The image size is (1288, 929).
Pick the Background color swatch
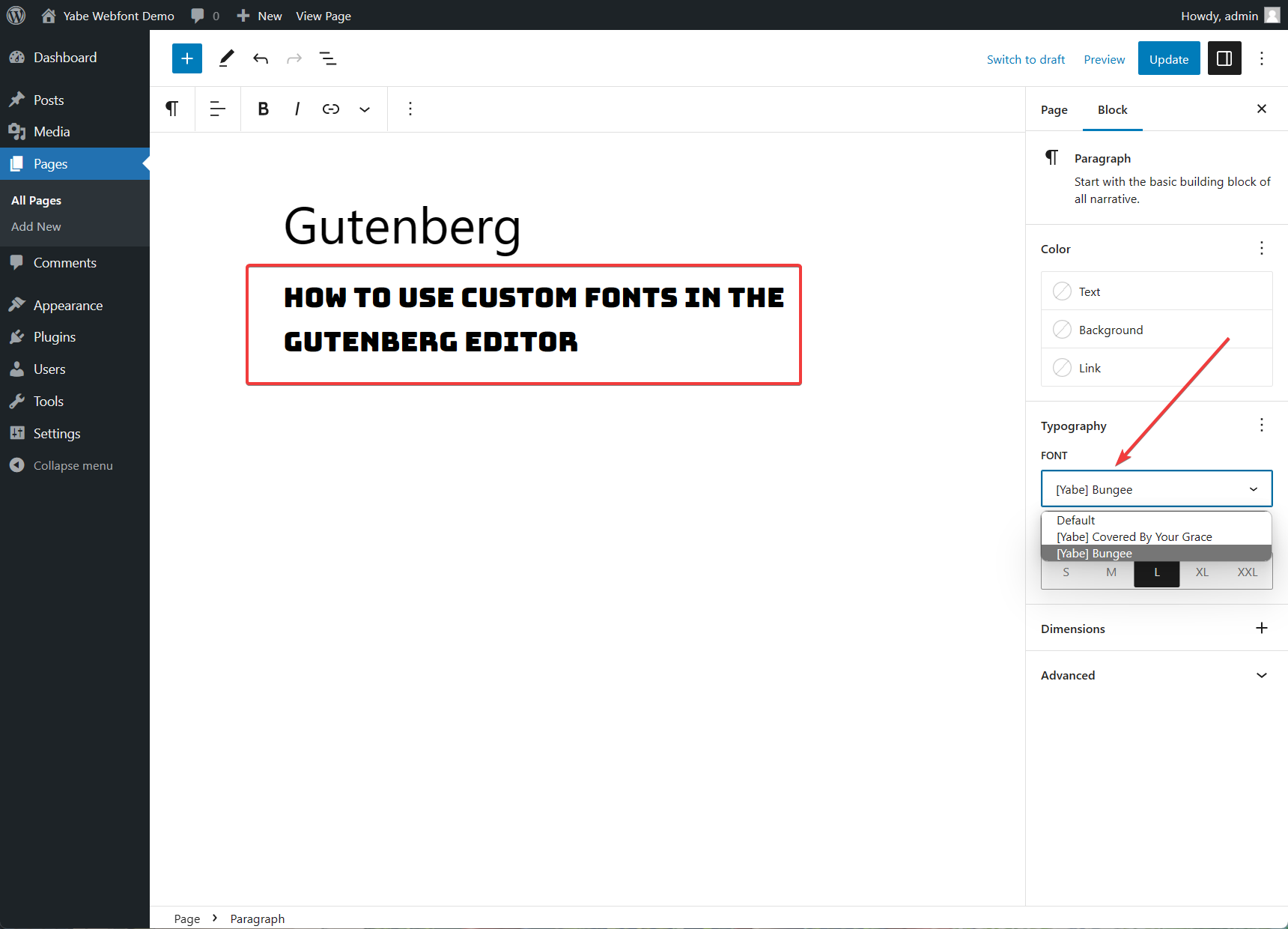(x=1062, y=330)
